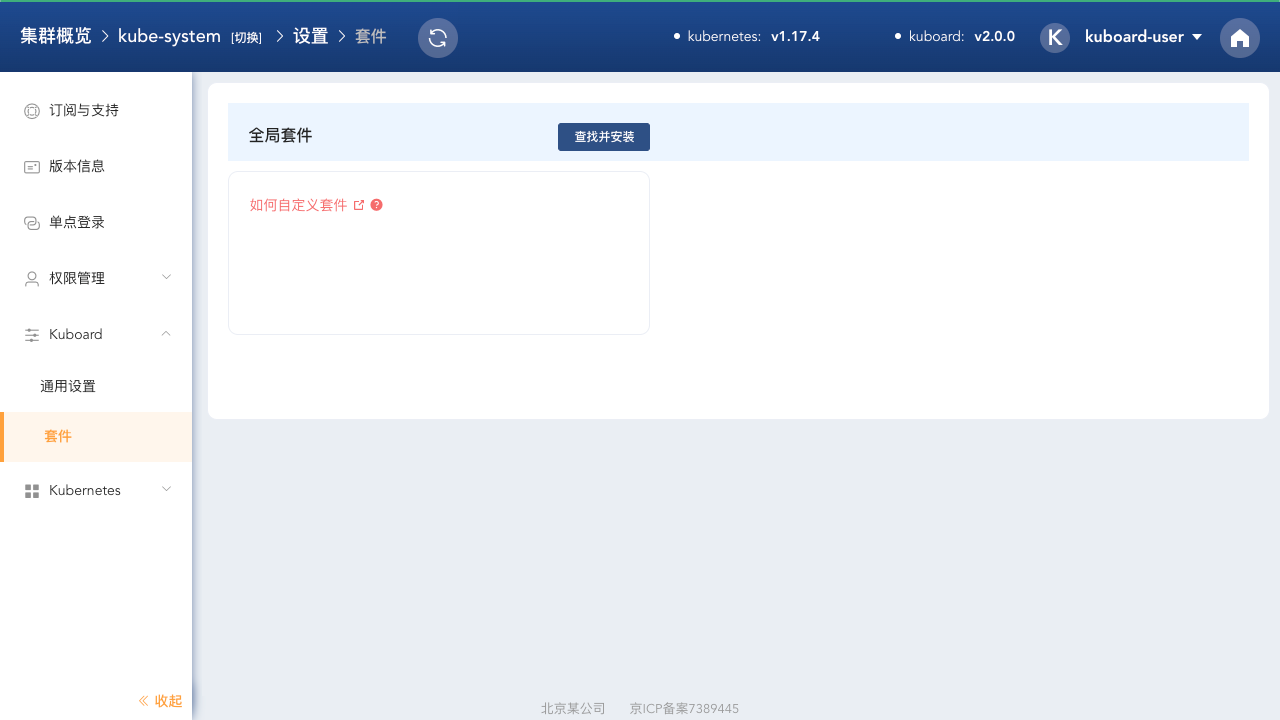The height and width of the screenshot is (720, 1280).
Task: Click the [切换] namespace switch link
Action: click(246, 38)
